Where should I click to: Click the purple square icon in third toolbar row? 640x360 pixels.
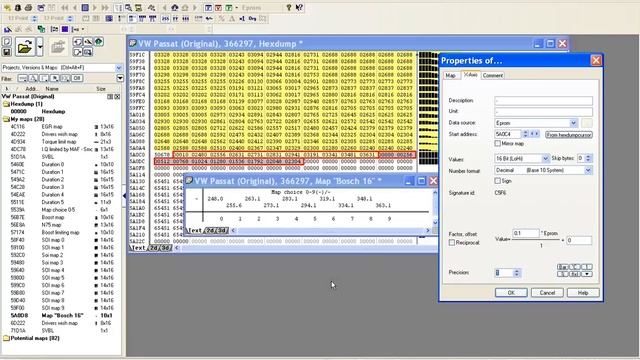65,29
